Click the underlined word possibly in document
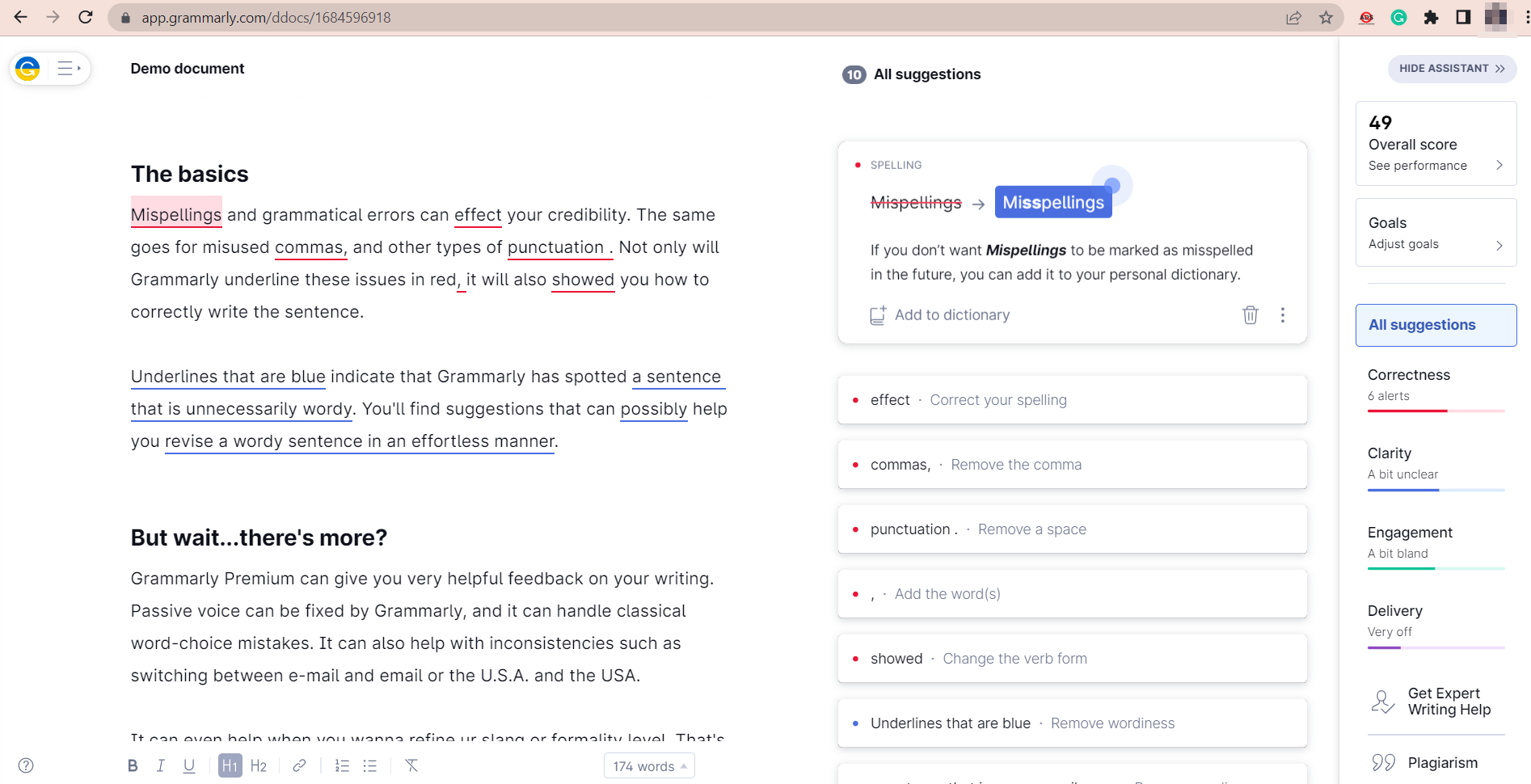This screenshot has width=1531, height=784. click(x=654, y=409)
